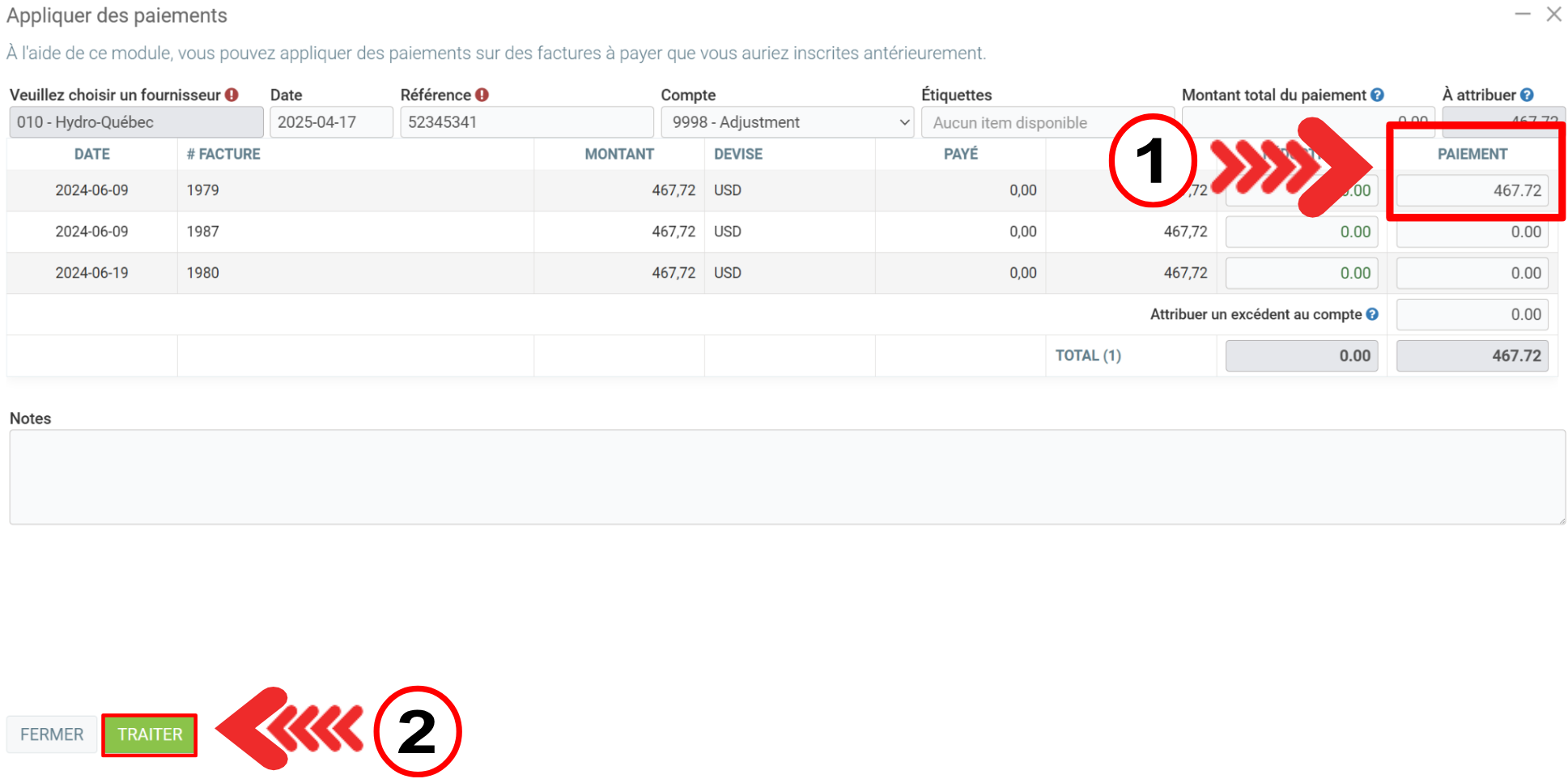Sort by the MONTANT column header
1568x779 pixels.
coord(619,154)
